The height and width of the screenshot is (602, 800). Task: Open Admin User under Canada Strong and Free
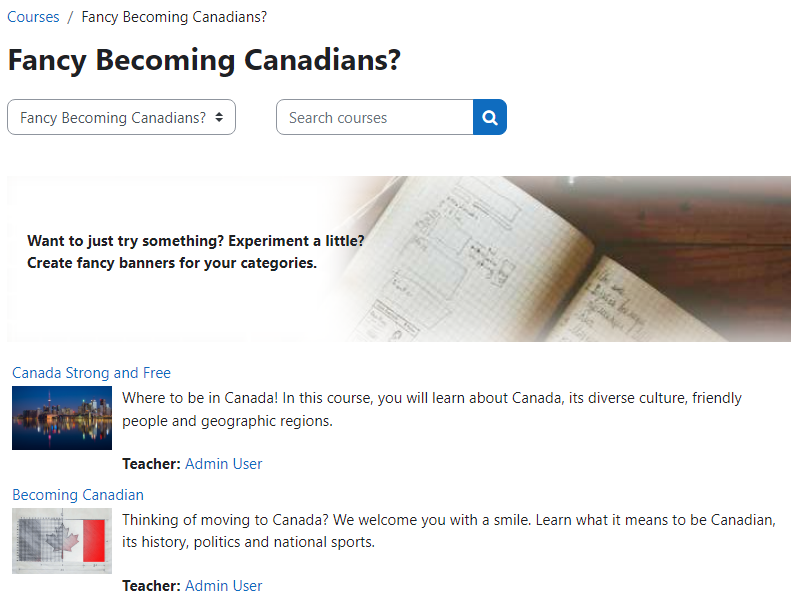pos(224,464)
